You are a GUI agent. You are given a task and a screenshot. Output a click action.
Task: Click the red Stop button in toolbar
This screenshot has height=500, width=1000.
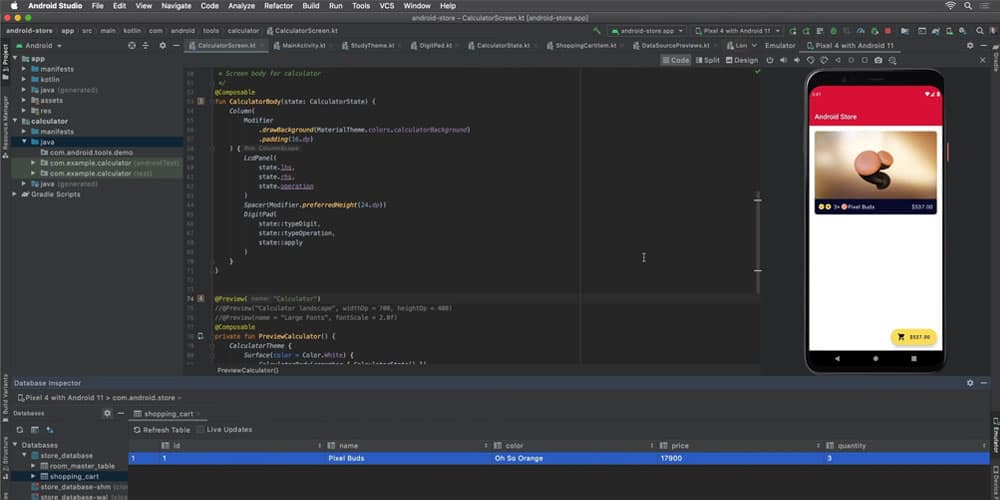click(x=887, y=31)
